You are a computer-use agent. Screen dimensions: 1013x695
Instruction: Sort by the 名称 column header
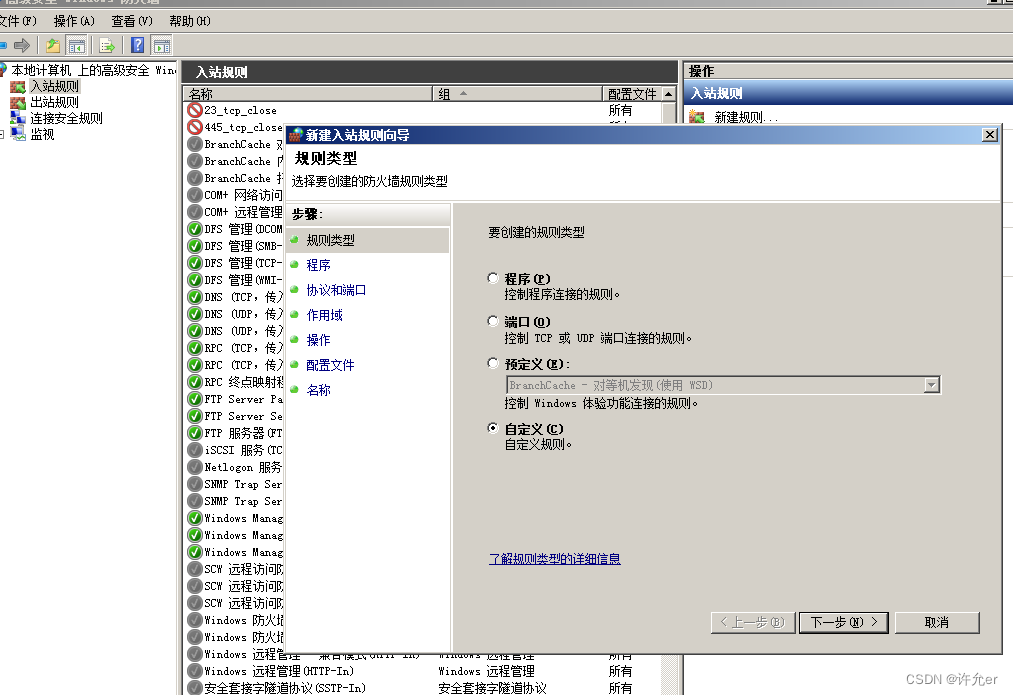coord(308,94)
